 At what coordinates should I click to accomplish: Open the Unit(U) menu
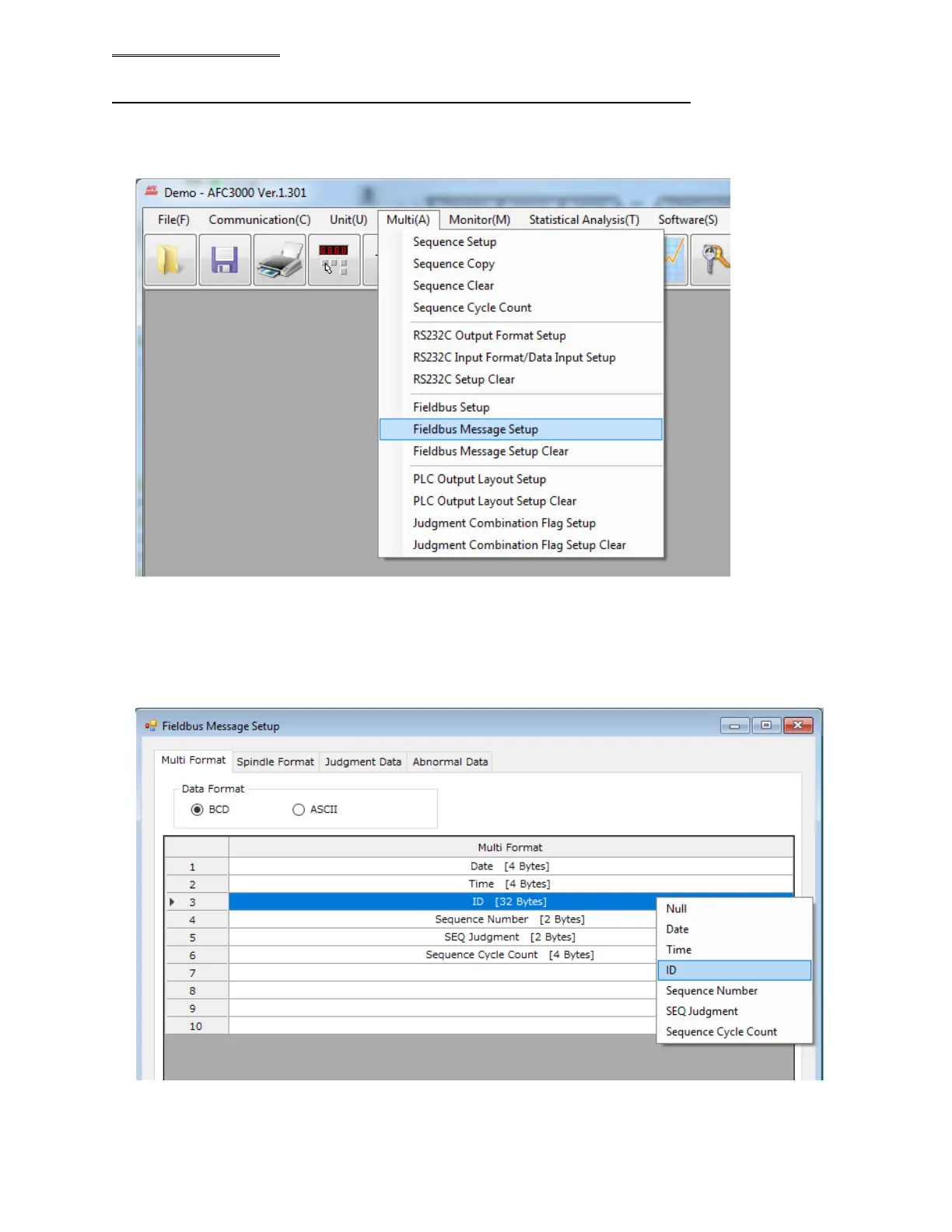click(348, 220)
